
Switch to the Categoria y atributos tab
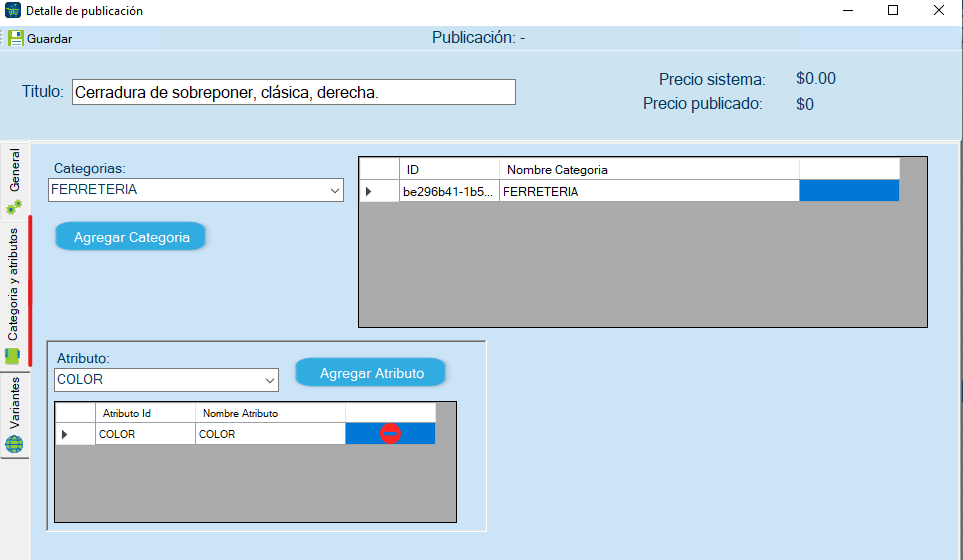[x=14, y=294]
